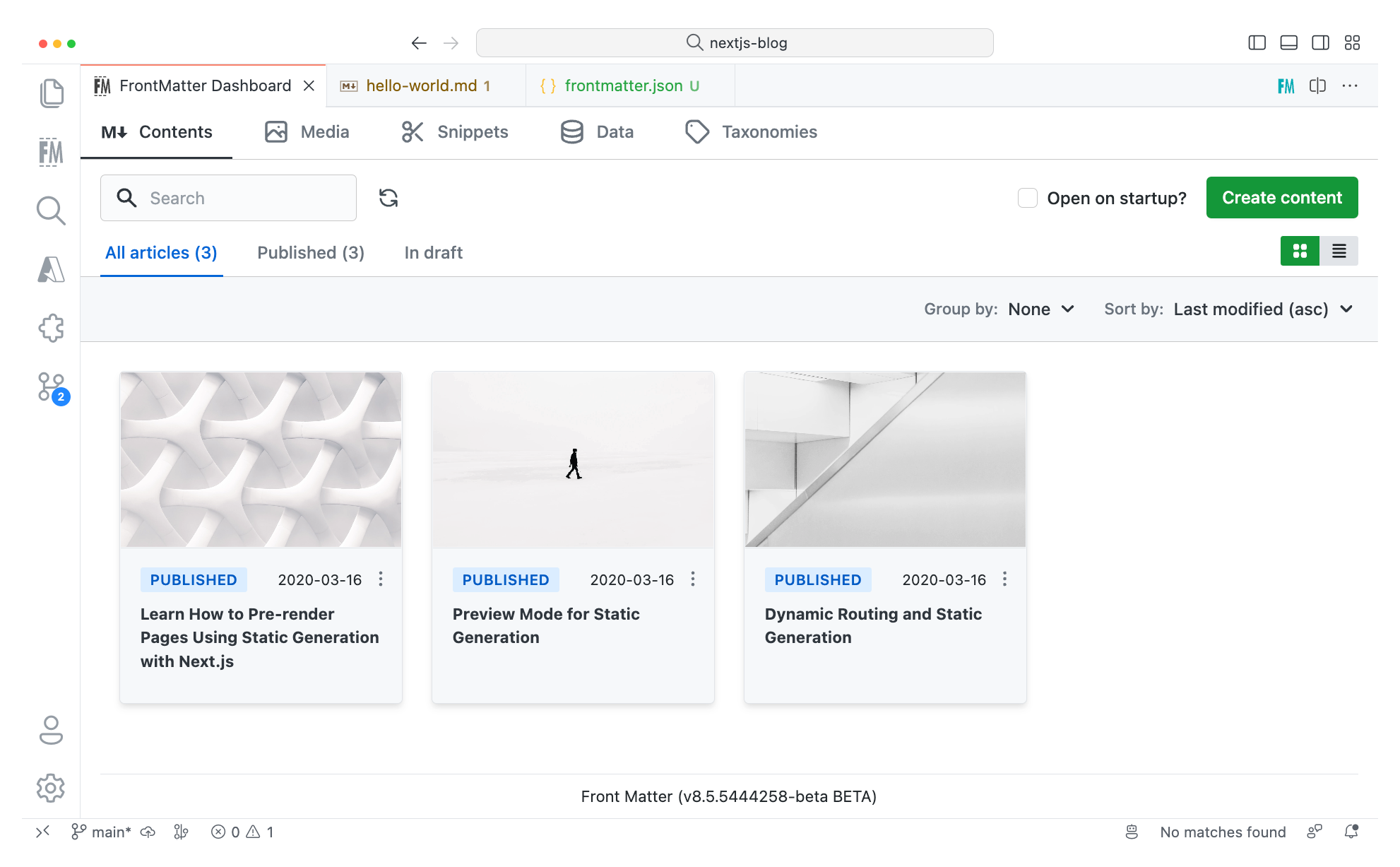Click the Create content button
1400x867 pixels.
pyautogui.click(x=1281, y=197)
